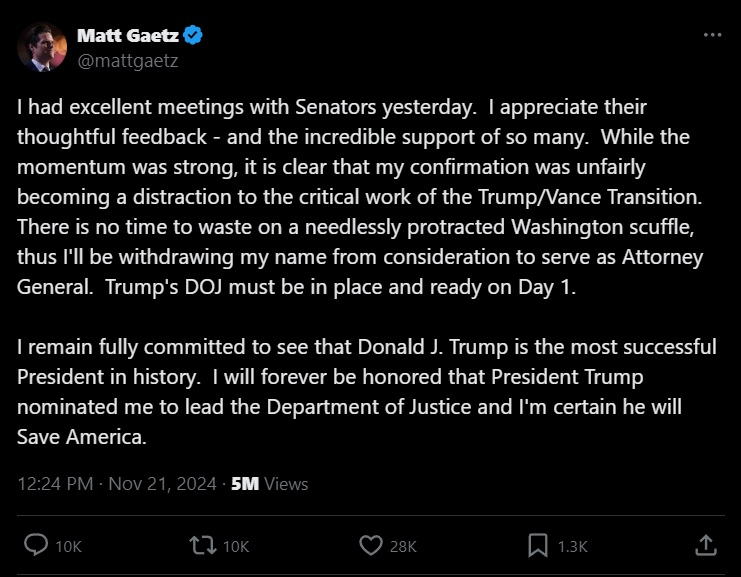Click the 10K repost count
The width and height of the screenshot is (741, 577).
click(236, 547)
